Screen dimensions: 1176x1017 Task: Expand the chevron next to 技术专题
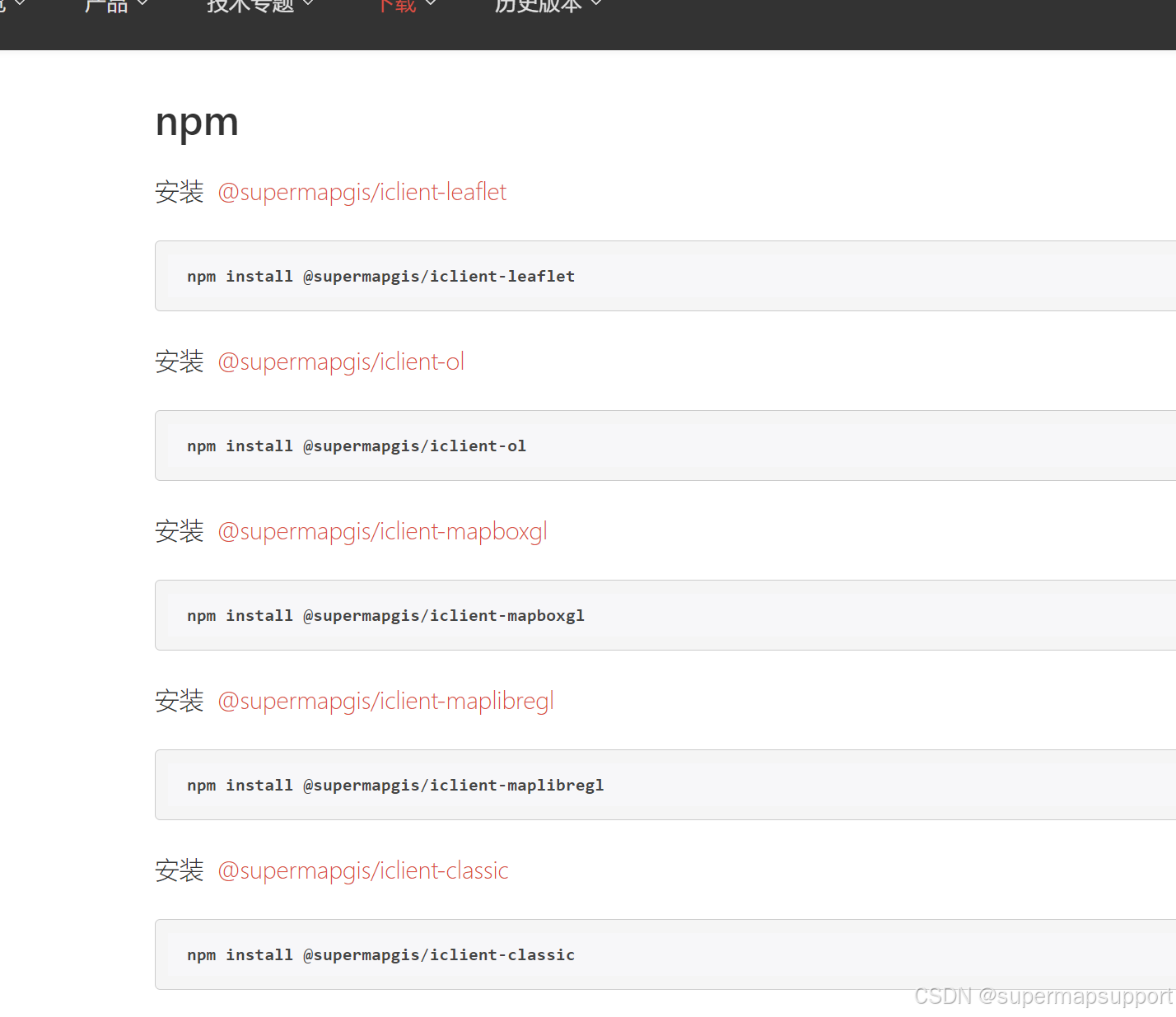click(x=308, y=4)
